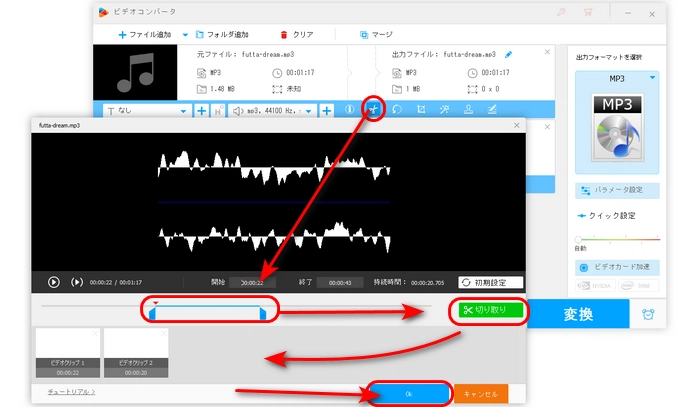Toggle ビデオカード加速 option
Screen dimensions: 700x407
point(617,267)
